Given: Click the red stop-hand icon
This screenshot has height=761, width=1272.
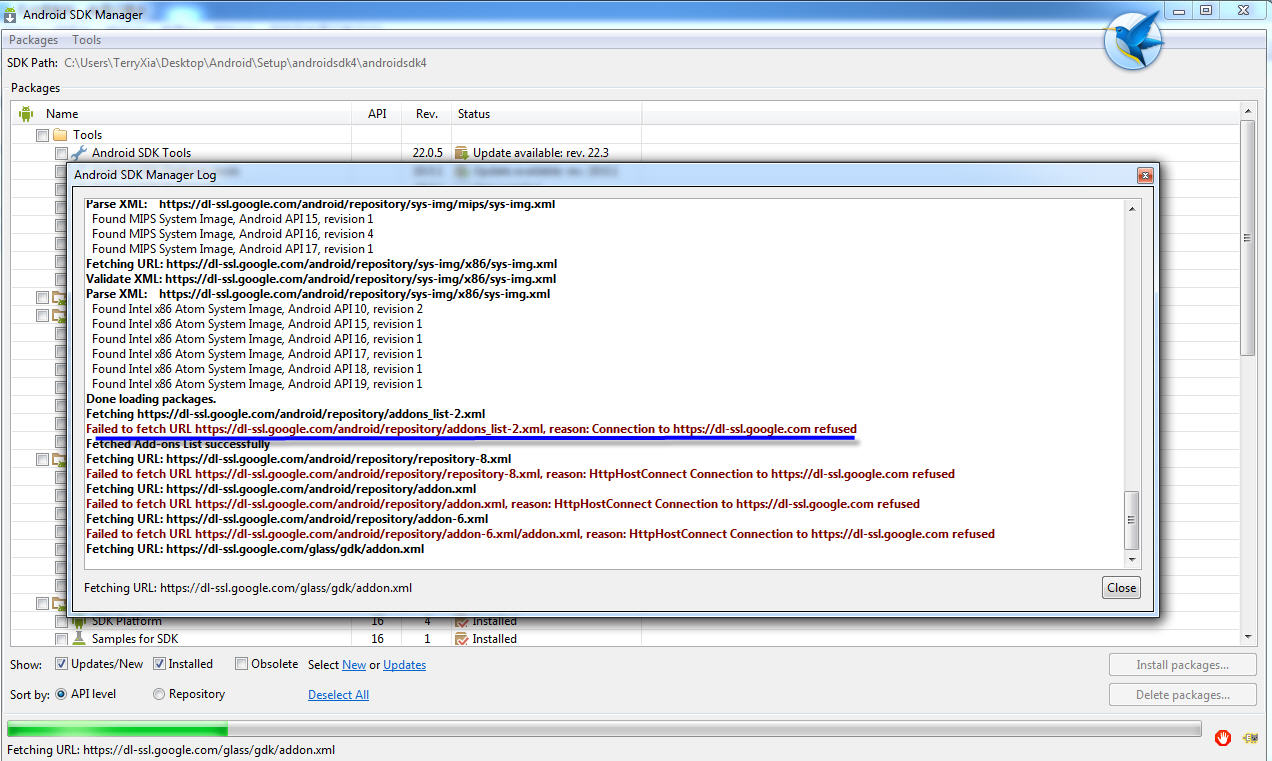Looking at the screenshot, I should (x=1222, y=738).
